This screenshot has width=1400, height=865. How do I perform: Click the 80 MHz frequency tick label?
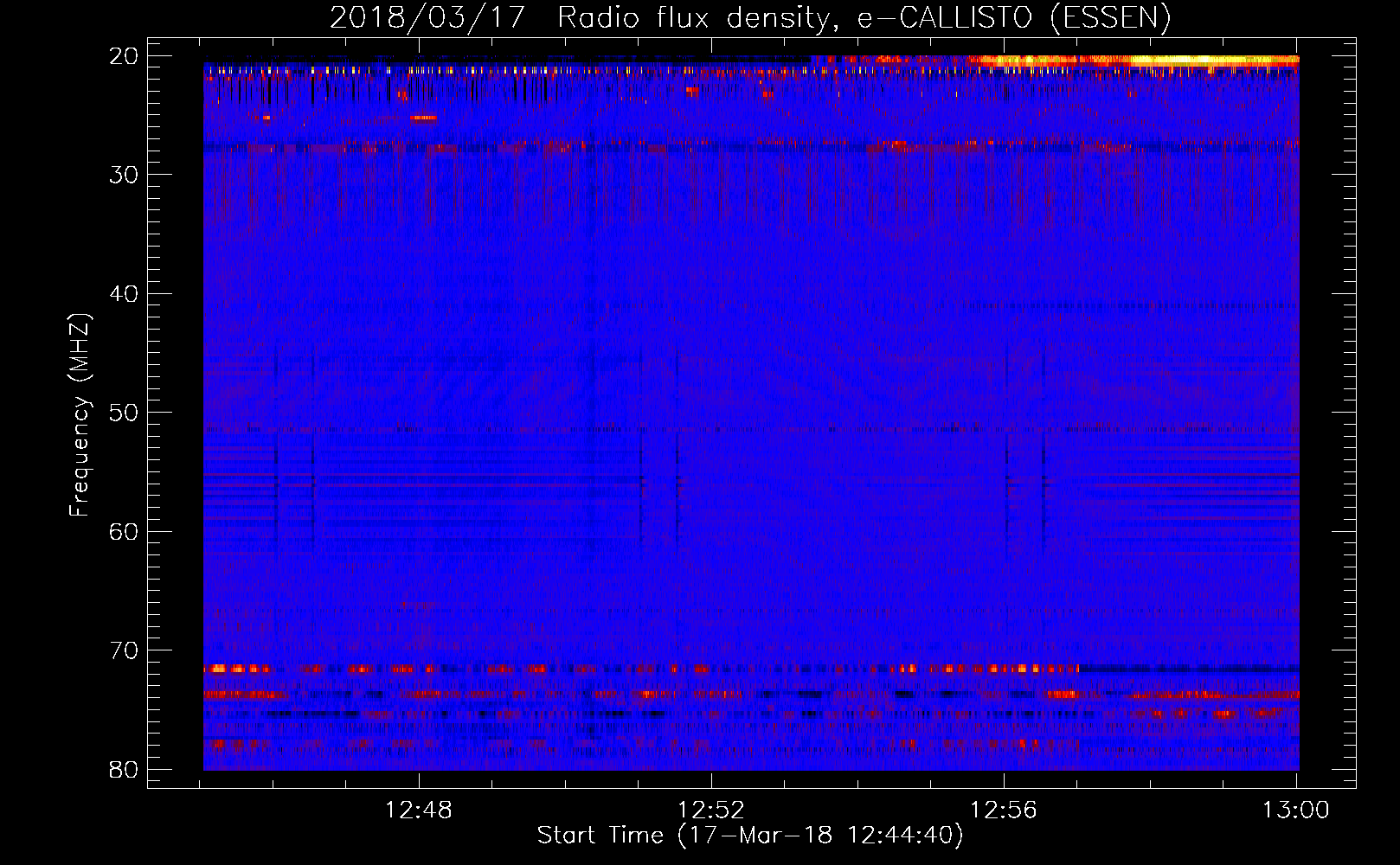coord(124,769)
